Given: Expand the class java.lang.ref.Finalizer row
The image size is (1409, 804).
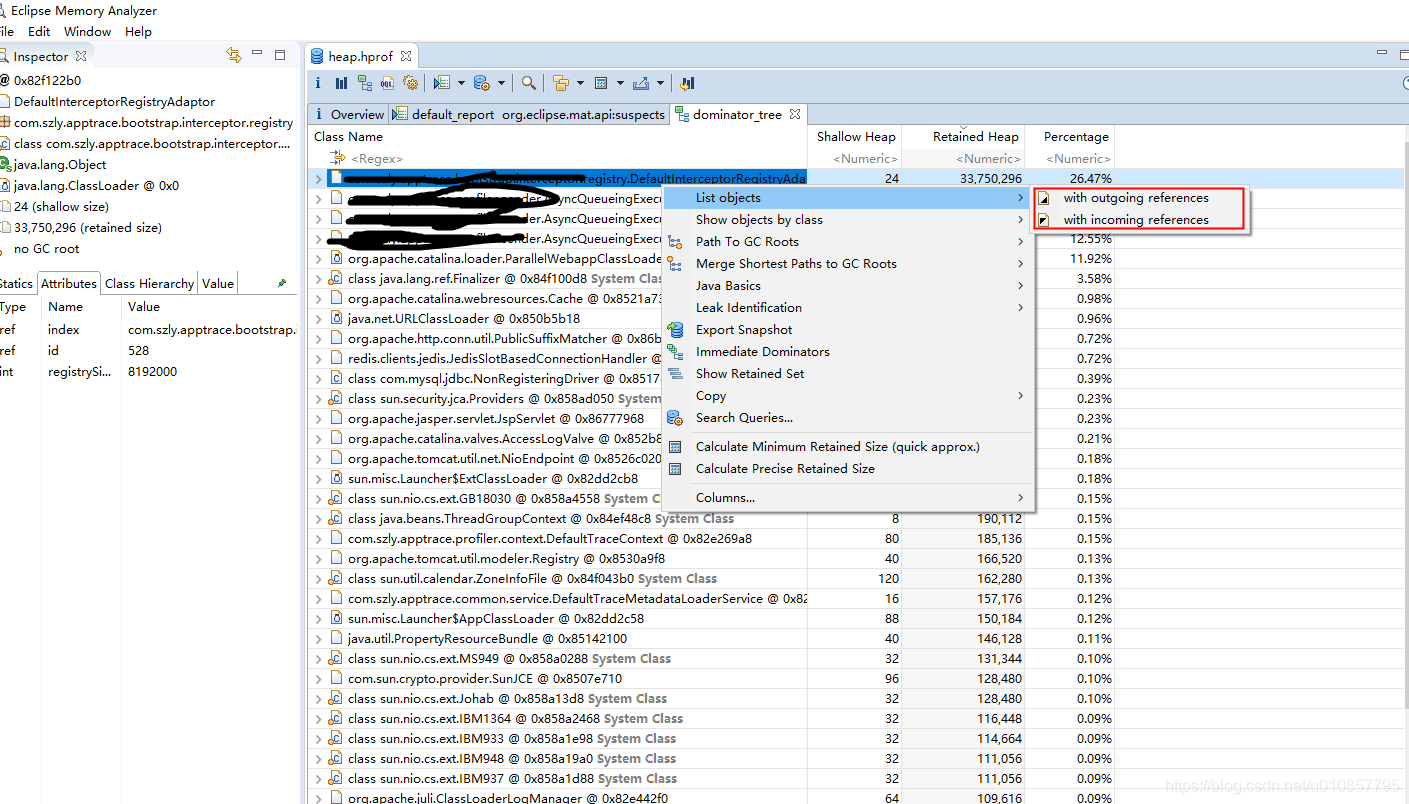Looking at the screenshot, I should point(319,279).
